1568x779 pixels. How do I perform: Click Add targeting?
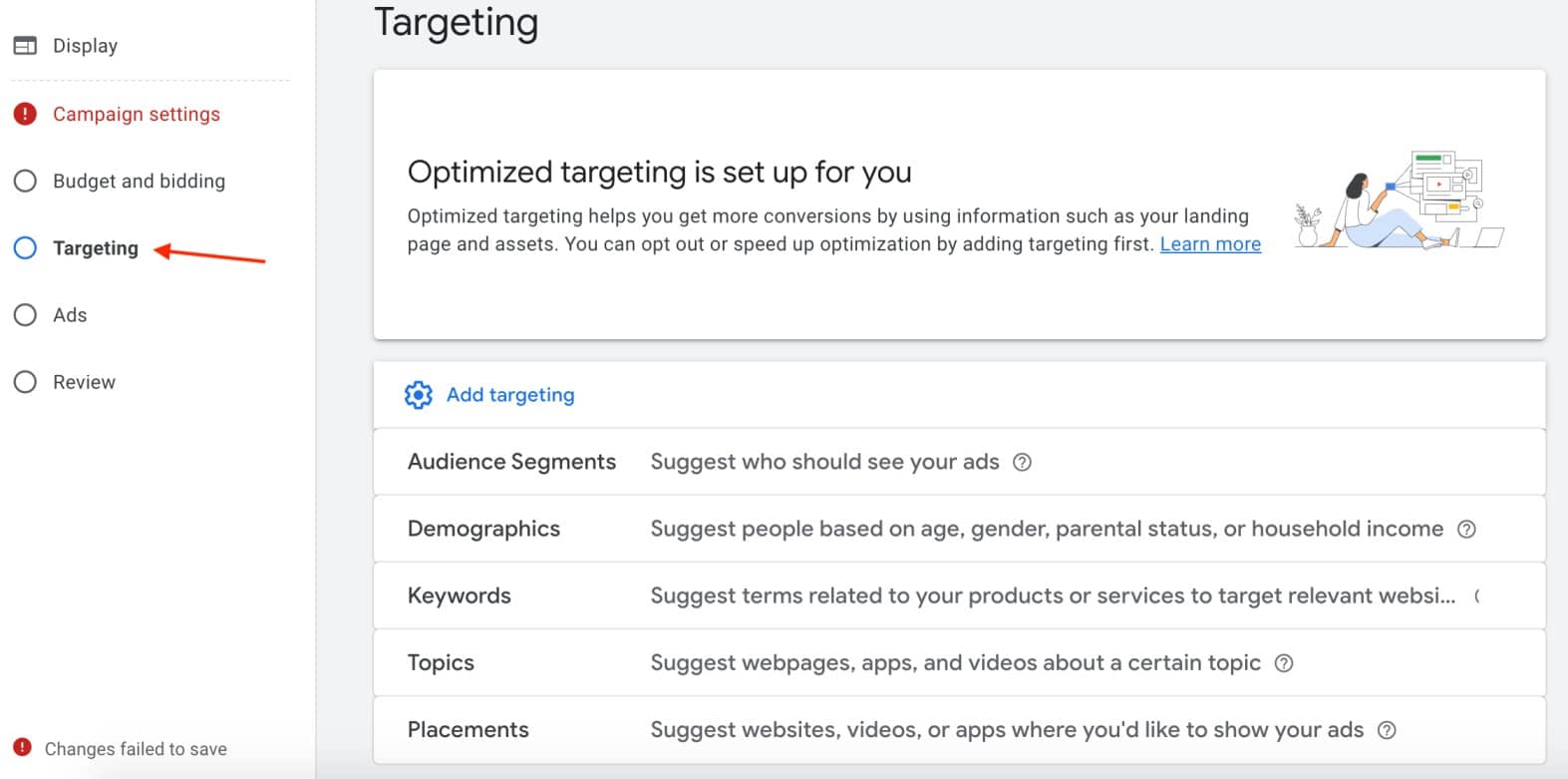pos(510,395)
